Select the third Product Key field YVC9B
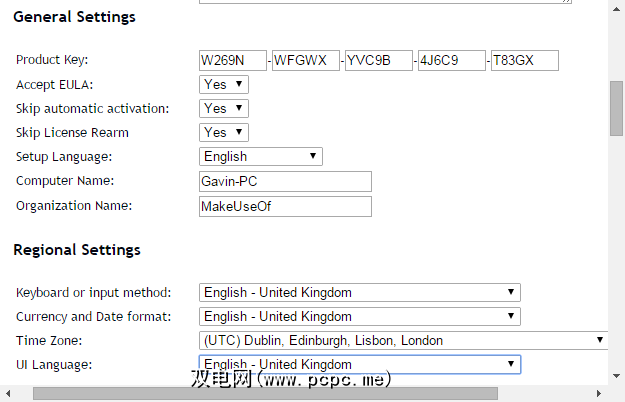 click(379, 61)
